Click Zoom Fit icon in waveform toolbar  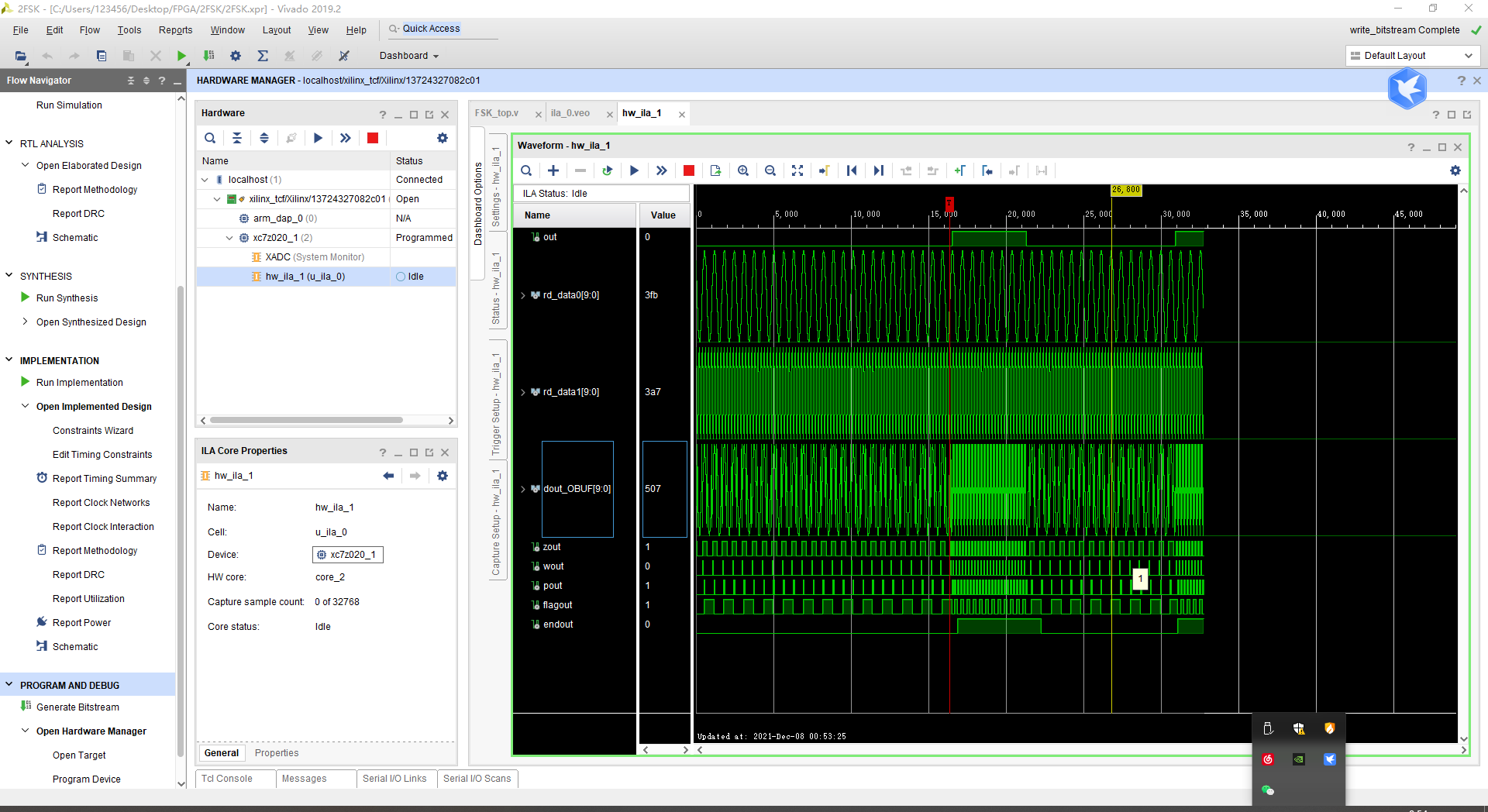click(797, 170)
